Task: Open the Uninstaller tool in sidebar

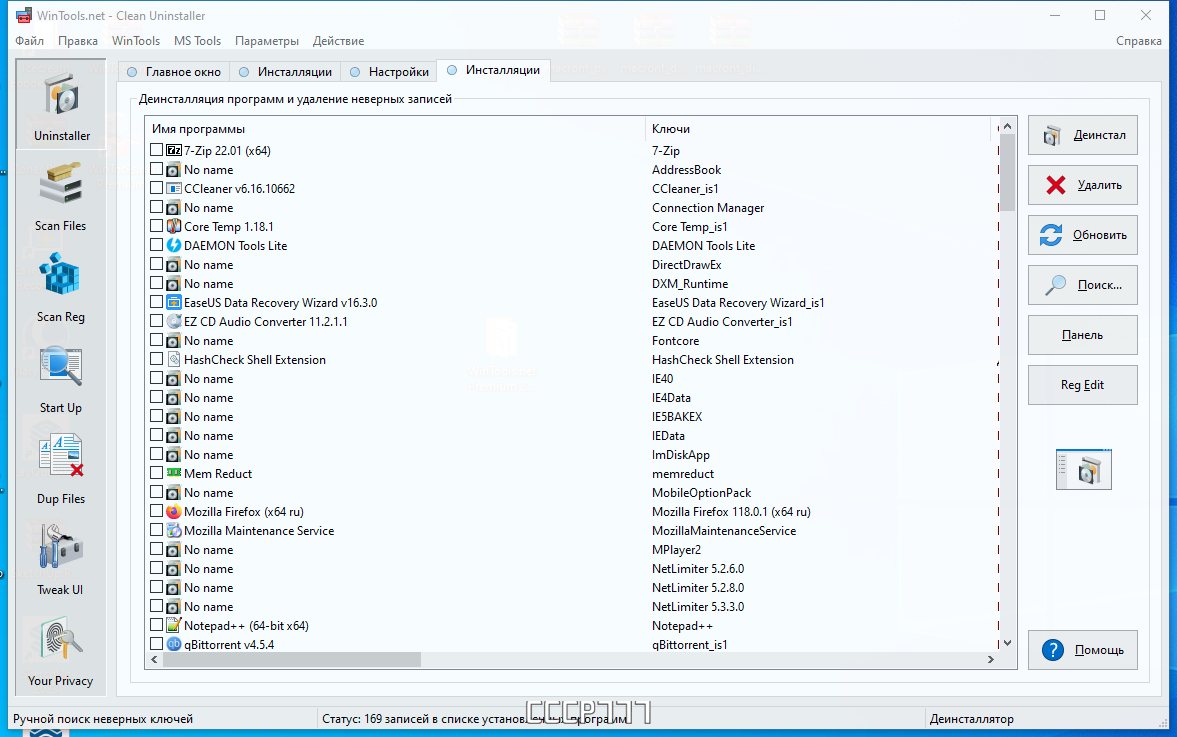Action: pos(61,104)
